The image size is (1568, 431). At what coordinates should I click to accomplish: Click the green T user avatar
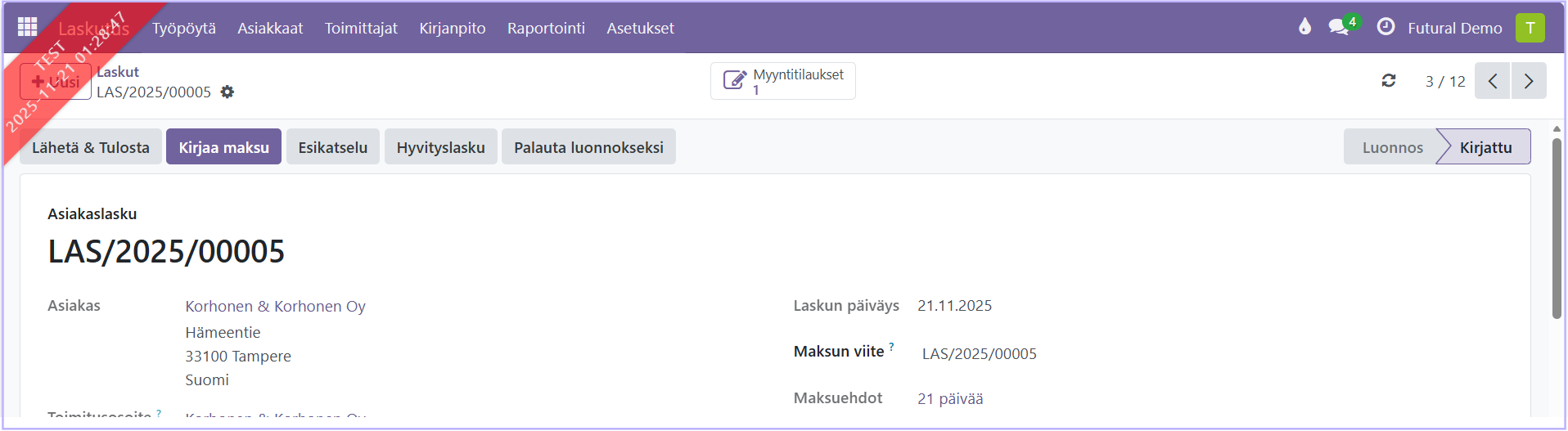(1530, 28)
